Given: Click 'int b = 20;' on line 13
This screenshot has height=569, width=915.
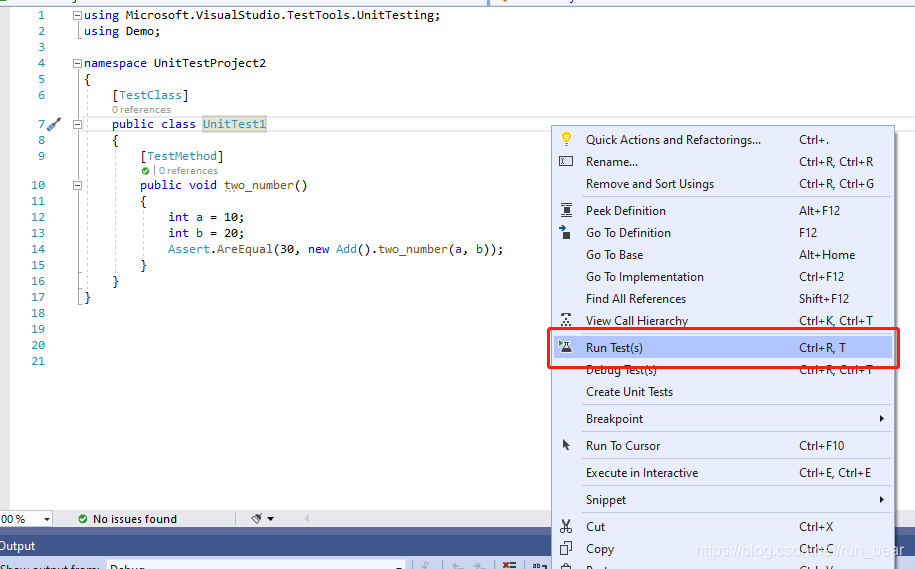Looking at the screenshot, I should point(206,233).
